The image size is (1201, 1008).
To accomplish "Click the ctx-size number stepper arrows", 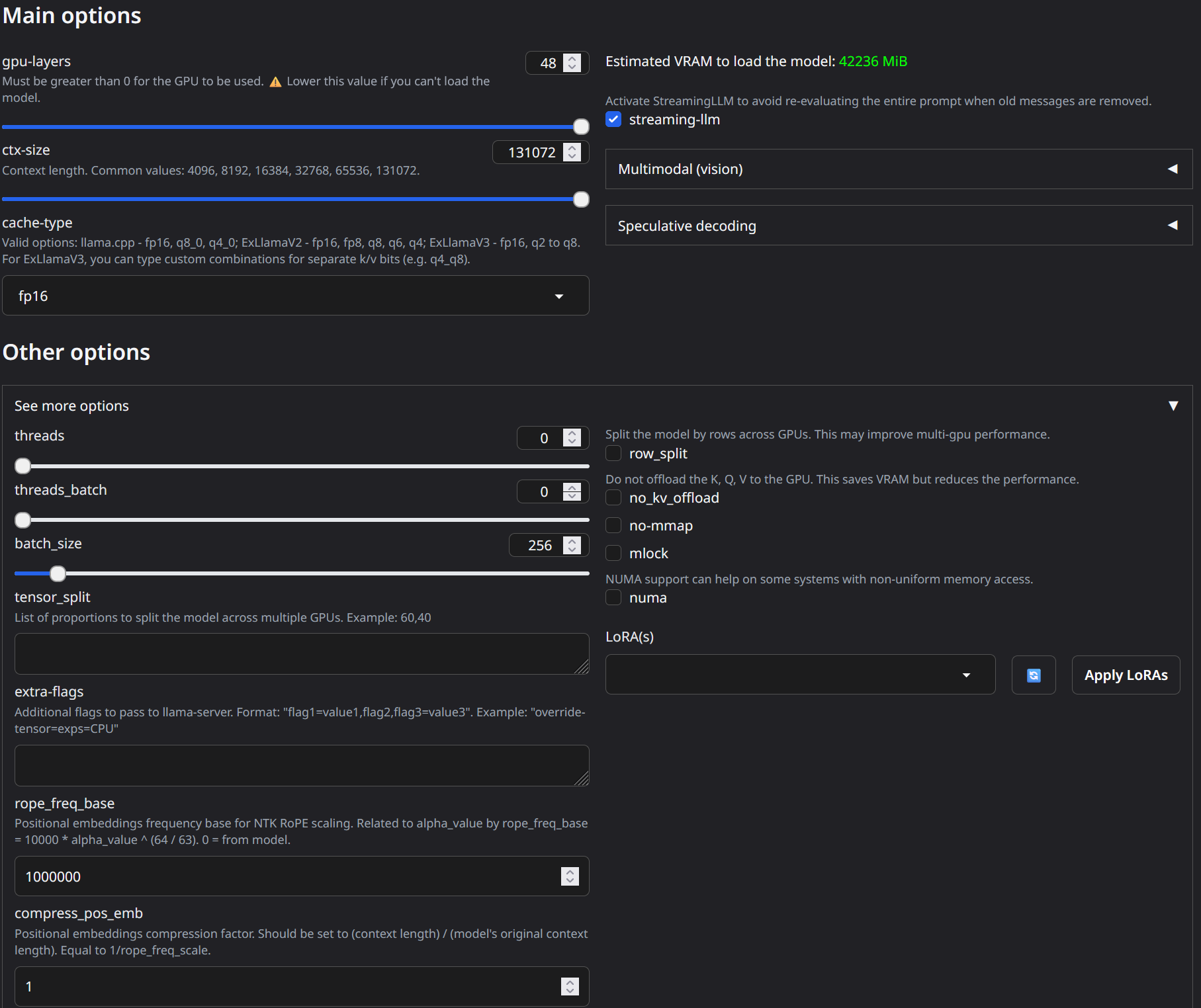I will coord(572,152).
